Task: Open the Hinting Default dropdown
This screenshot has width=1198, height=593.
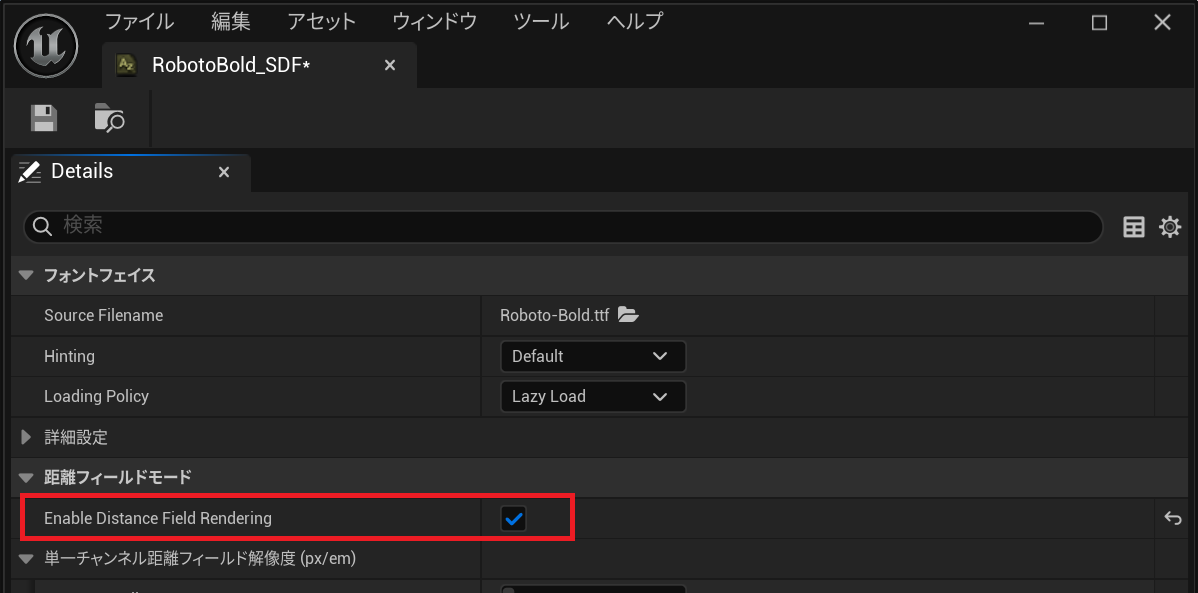Action: [593, 356]
